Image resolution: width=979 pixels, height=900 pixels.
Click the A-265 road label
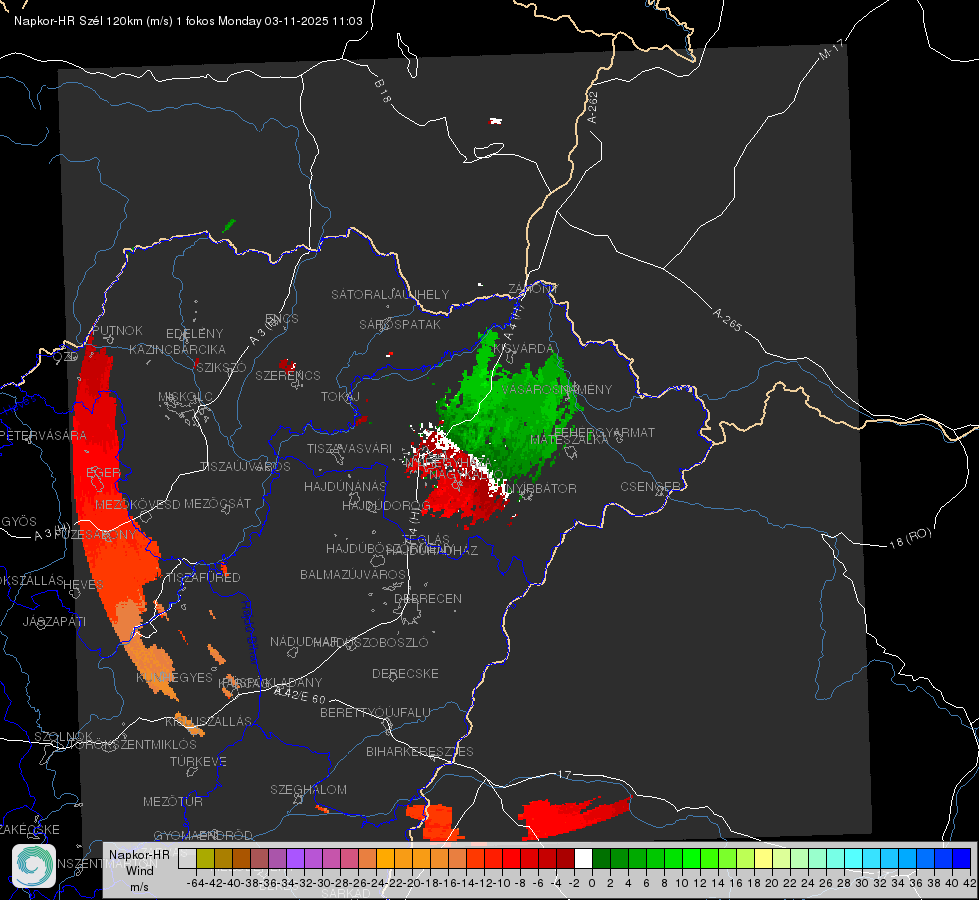coord(727,319)
